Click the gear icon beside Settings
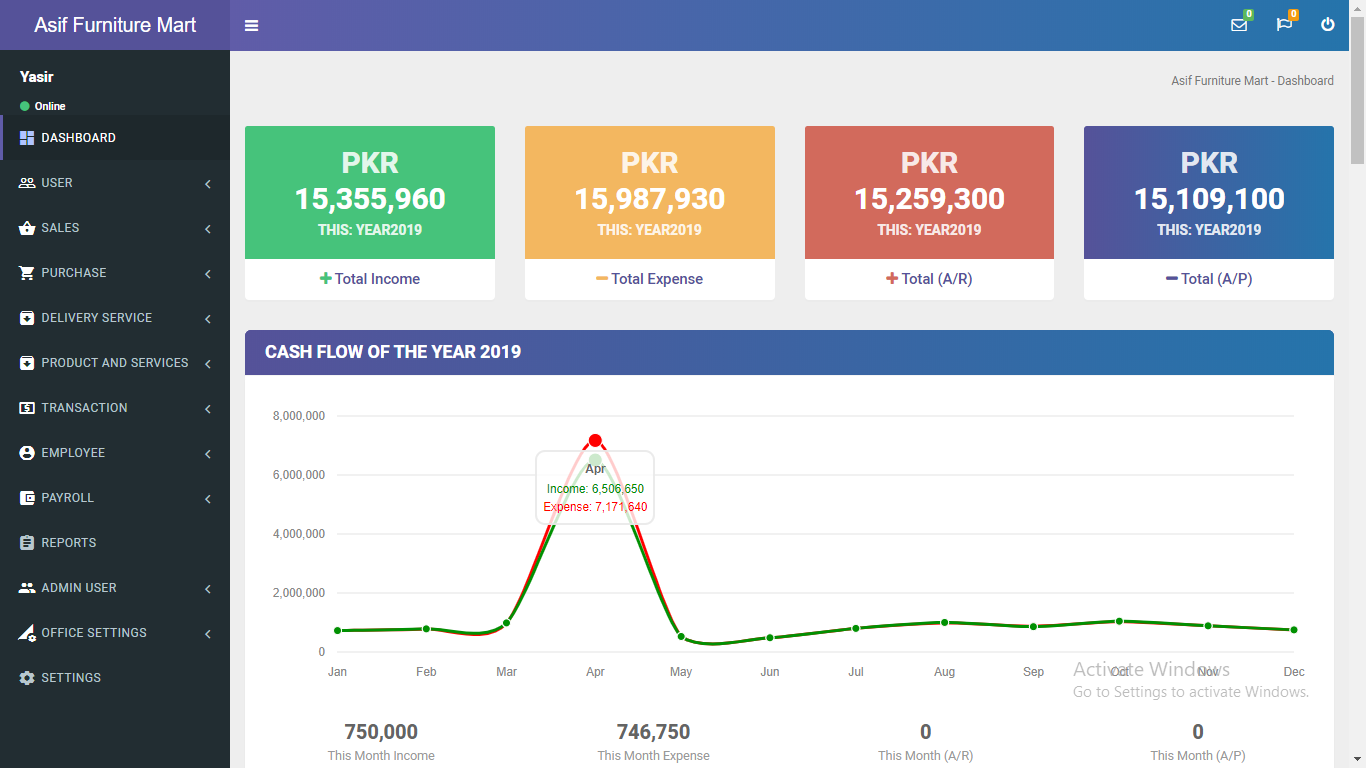 click(x=27, y=678)
